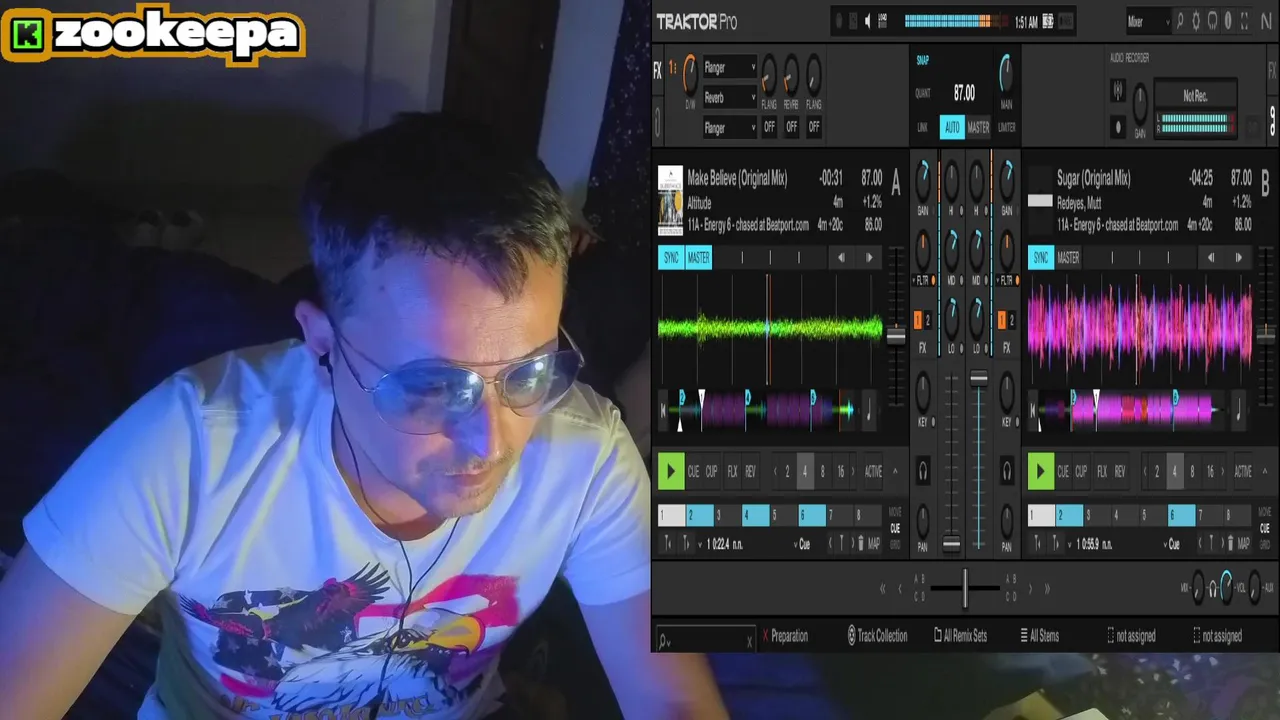1280x720 pixels.
Task: Toggle SNAP mode in master panel
Action: 923,60
